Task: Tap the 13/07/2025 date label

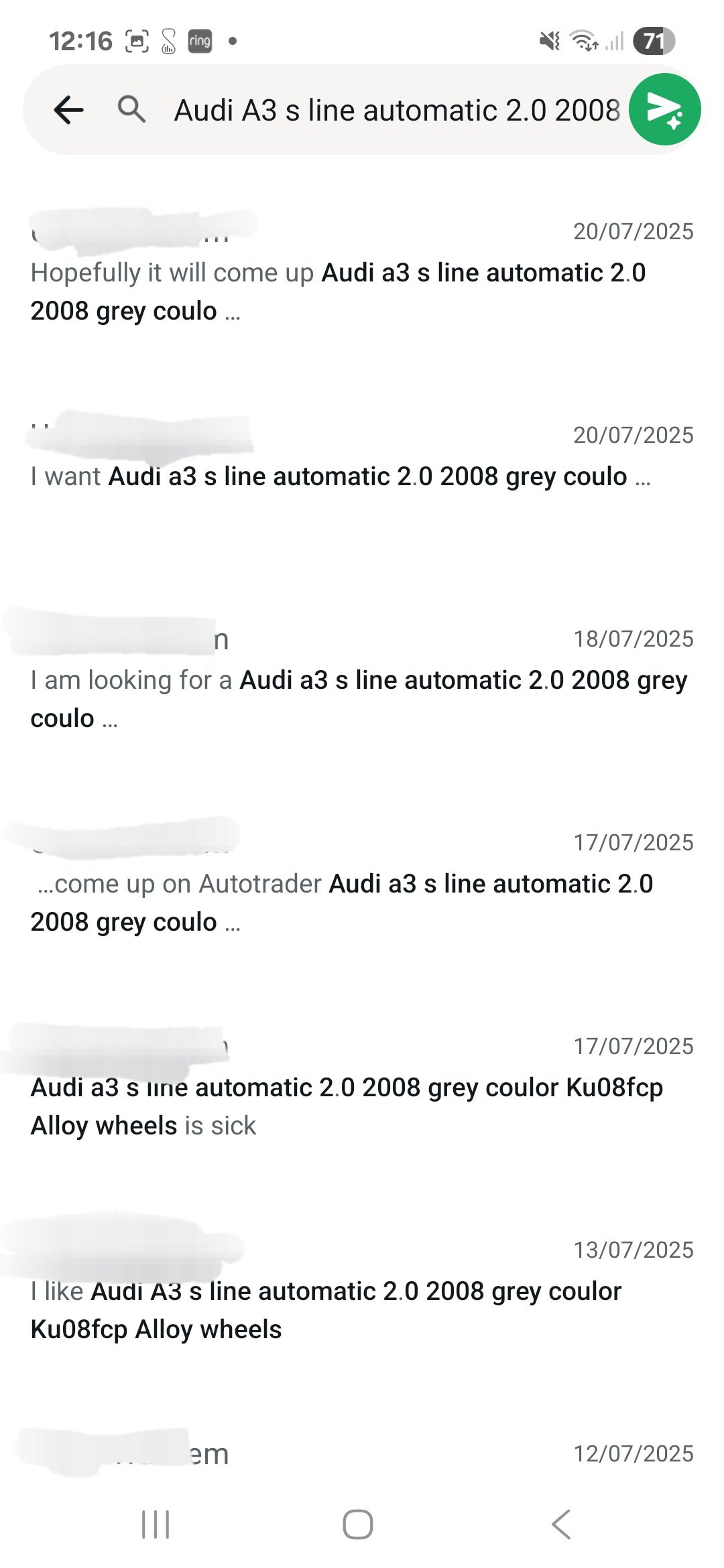Action: click(x=633, y=1250)
